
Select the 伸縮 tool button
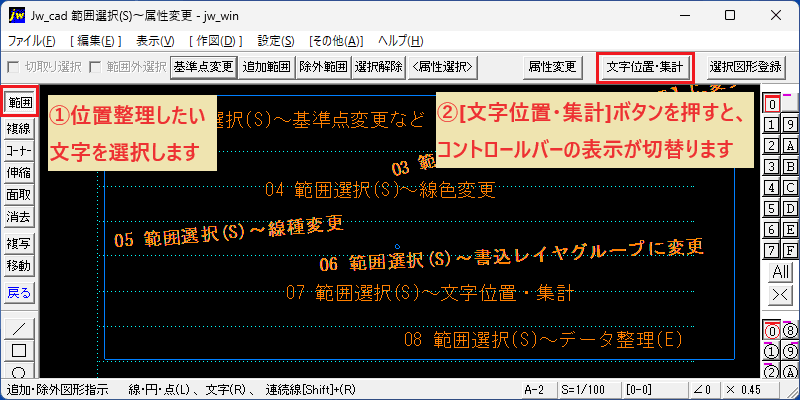click(19, 173)
